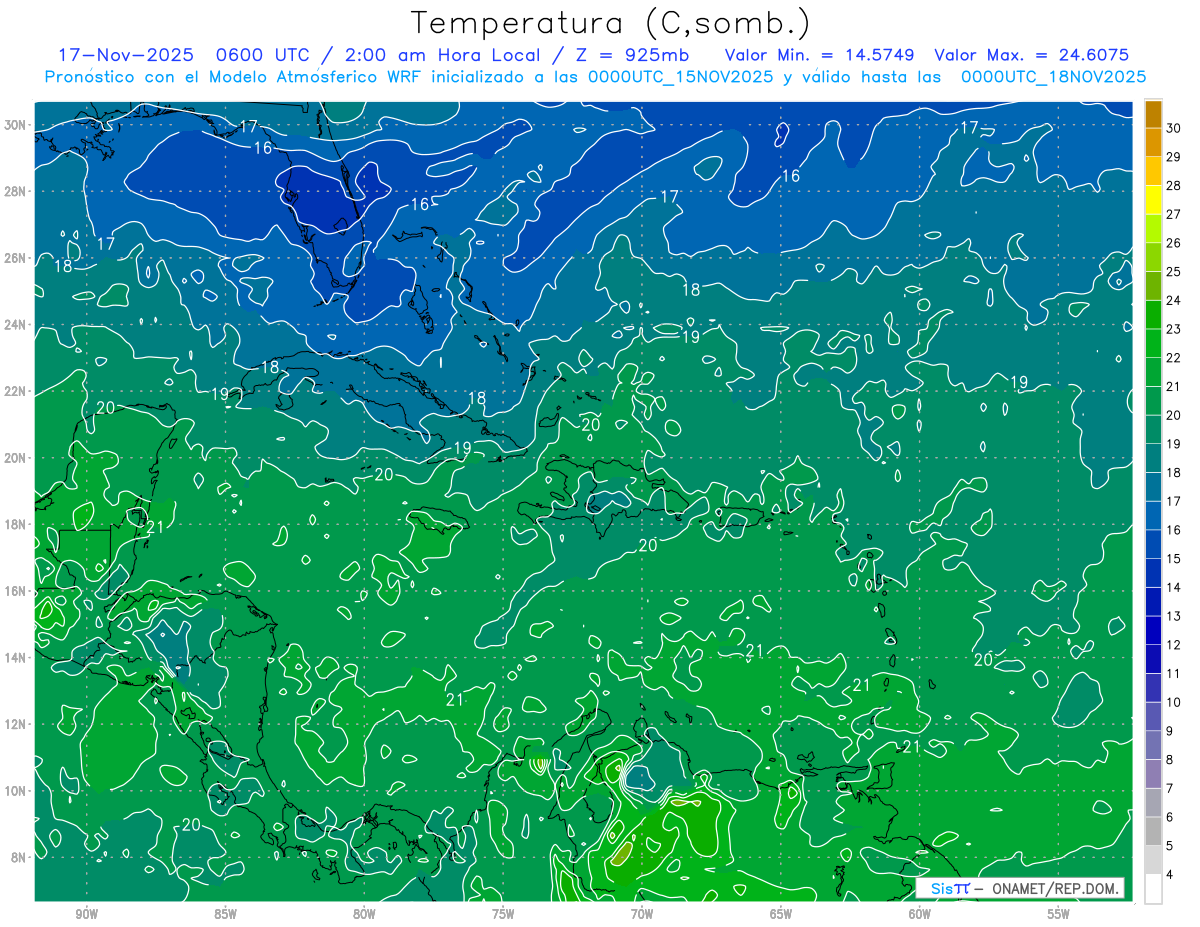
Task: Click the "55W" longitude axis label
Action: click(1059, 914)
